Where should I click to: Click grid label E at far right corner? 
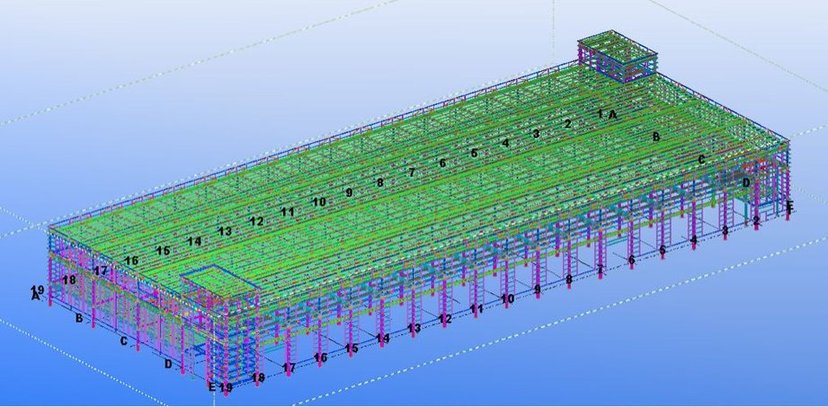pyautogui.click(x=790, y=207)
